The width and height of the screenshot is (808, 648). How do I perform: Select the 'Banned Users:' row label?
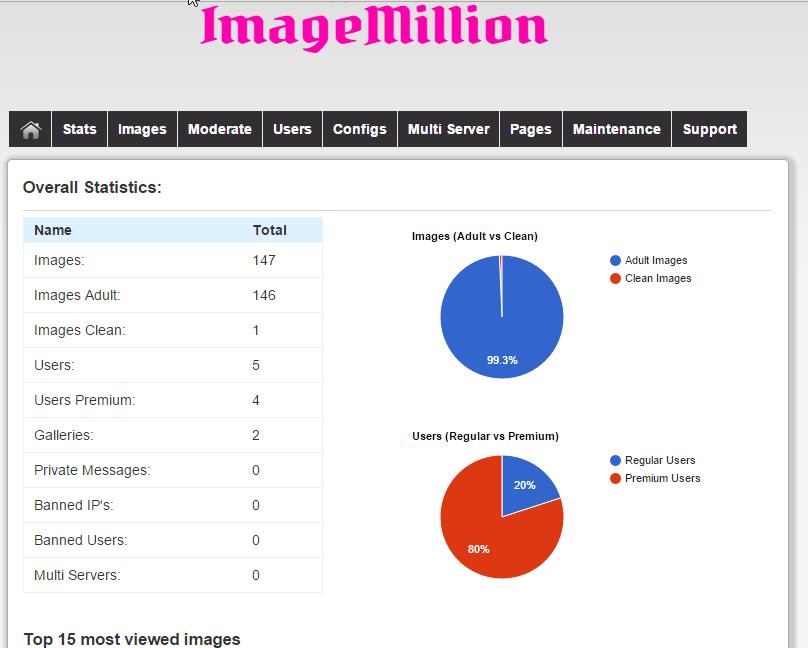81,540
